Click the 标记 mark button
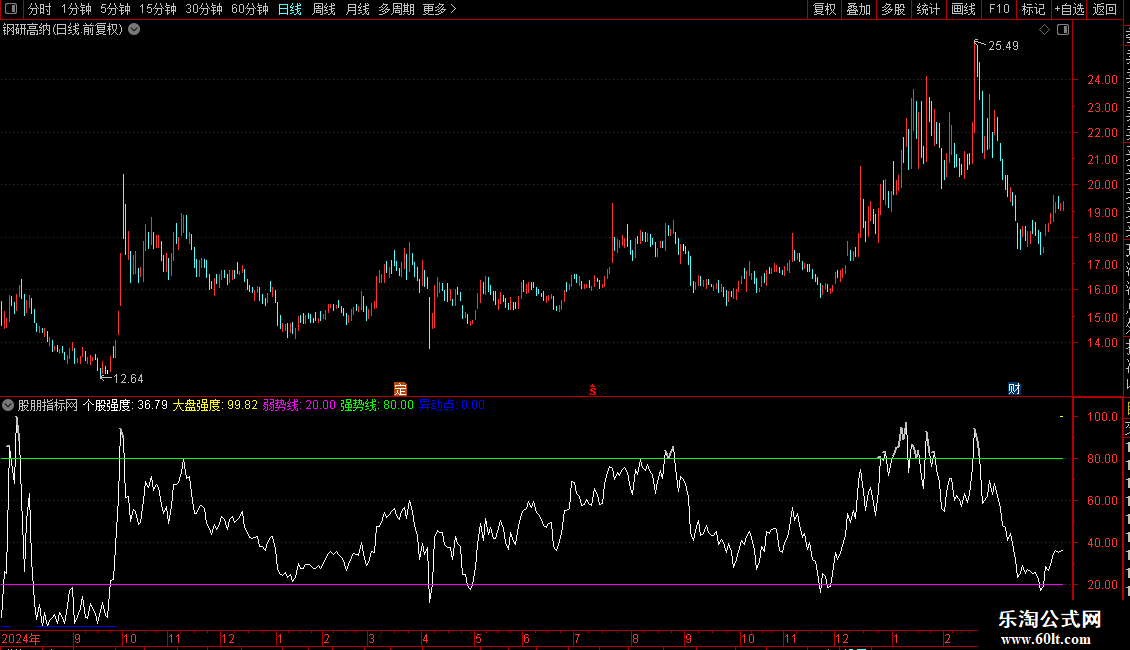This screenshot has height=650, width=1130. [x=1033, y=9]
